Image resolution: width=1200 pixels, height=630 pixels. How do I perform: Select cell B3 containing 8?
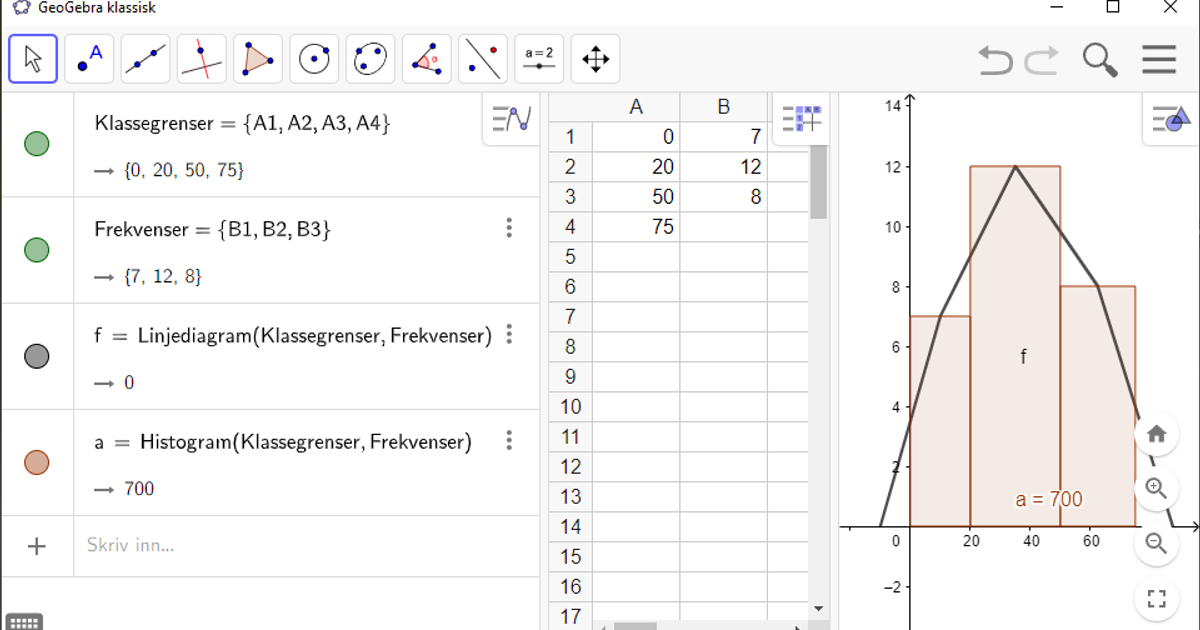click(724, 197)
